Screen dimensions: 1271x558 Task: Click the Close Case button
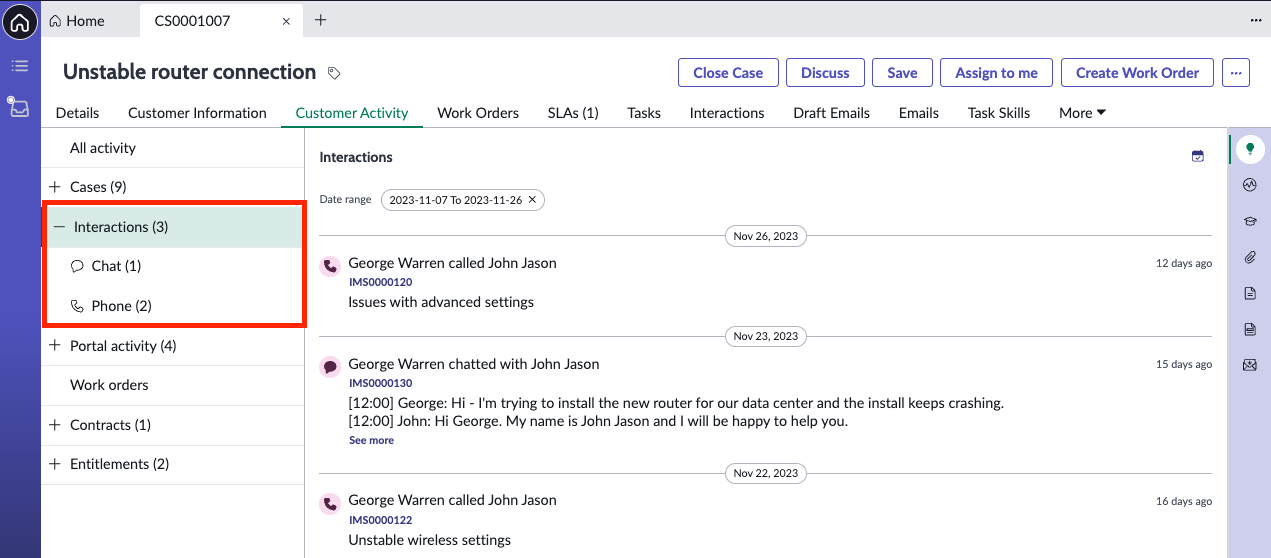(x=728, y=73)
